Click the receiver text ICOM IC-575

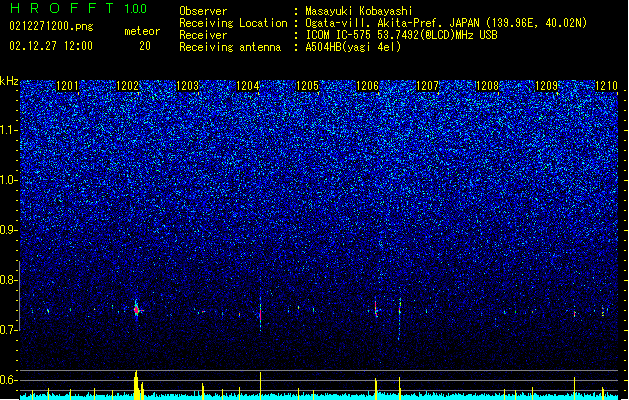[x=339, y=35]
